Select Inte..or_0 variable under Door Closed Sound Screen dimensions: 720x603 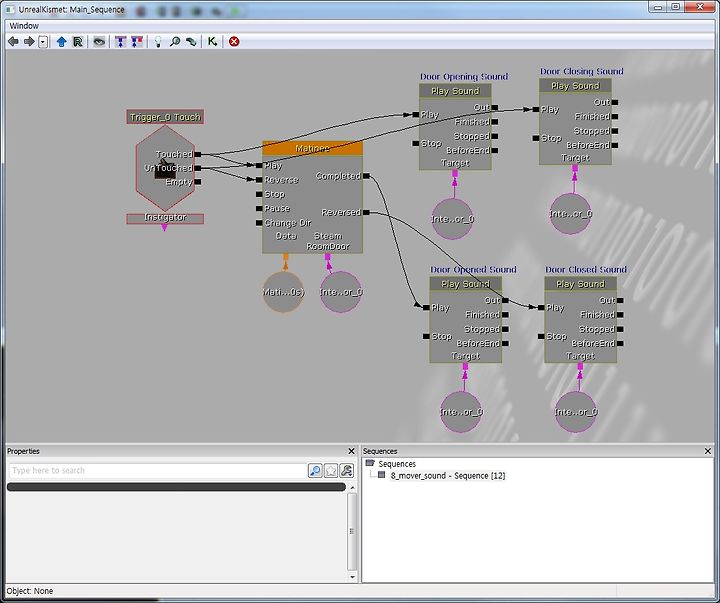click(576, 412)
